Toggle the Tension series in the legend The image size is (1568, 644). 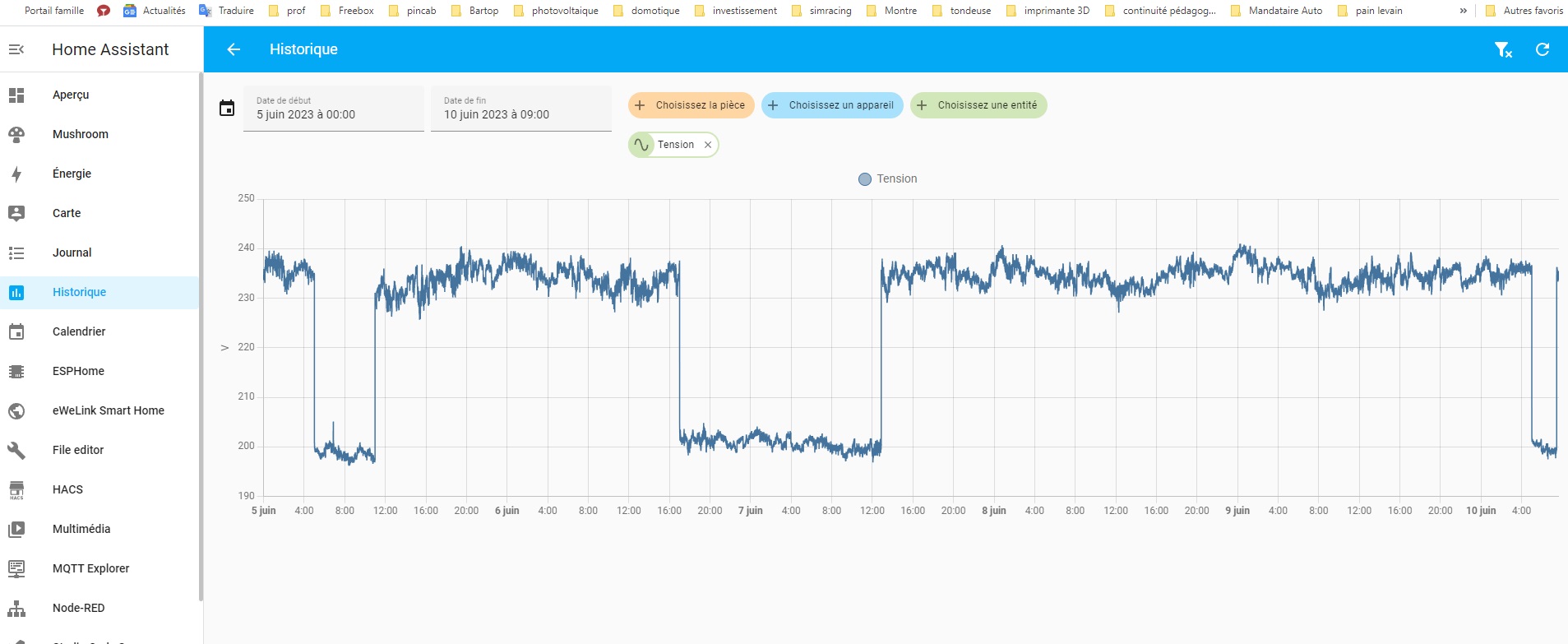pos(888,179)
